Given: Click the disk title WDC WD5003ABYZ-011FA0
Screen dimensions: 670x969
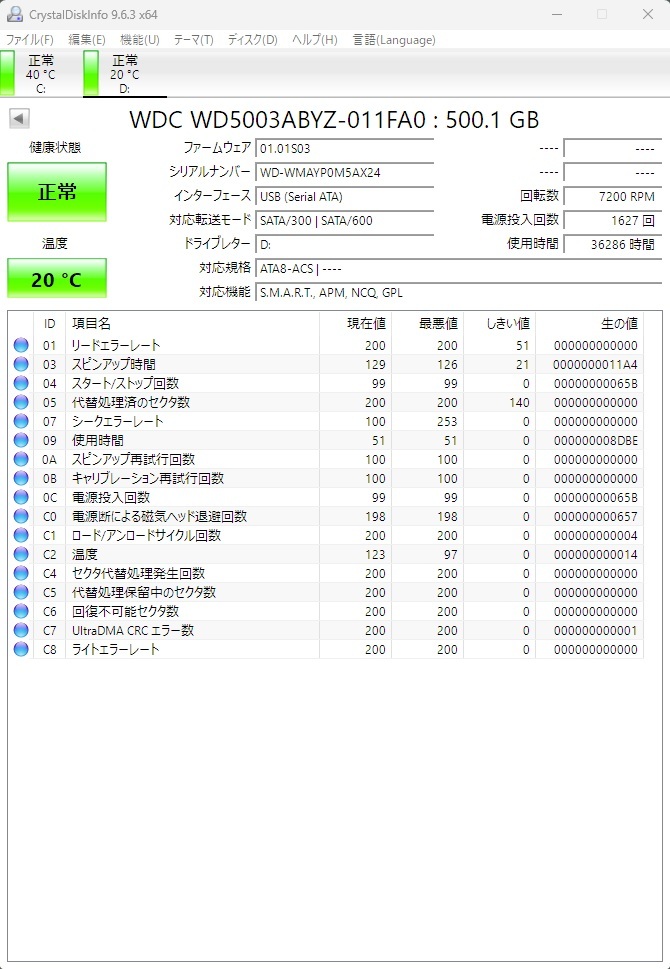Looking at the screenshot, I should pos(334,119).
